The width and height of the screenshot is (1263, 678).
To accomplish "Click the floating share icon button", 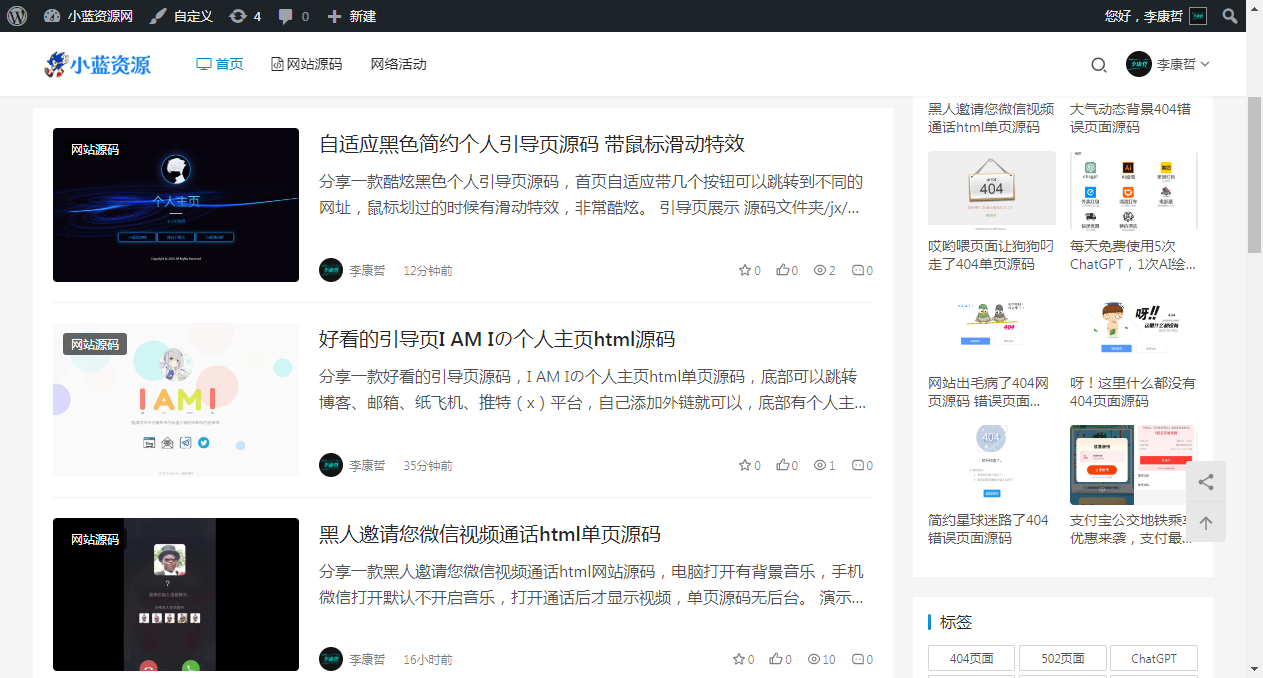I will coord(1206,482).
